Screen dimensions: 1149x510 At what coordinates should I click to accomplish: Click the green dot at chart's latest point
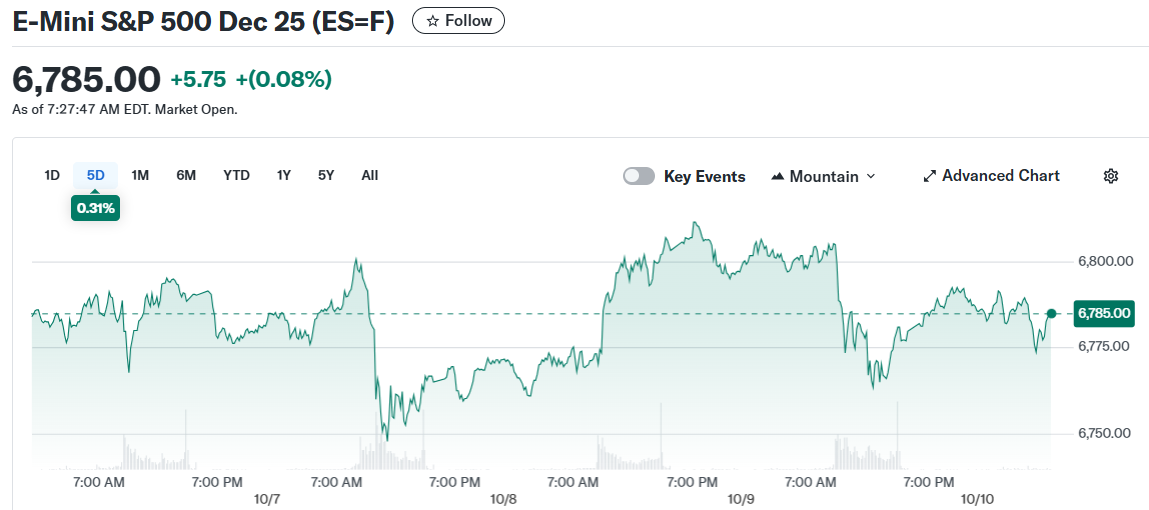point(1051,313)
